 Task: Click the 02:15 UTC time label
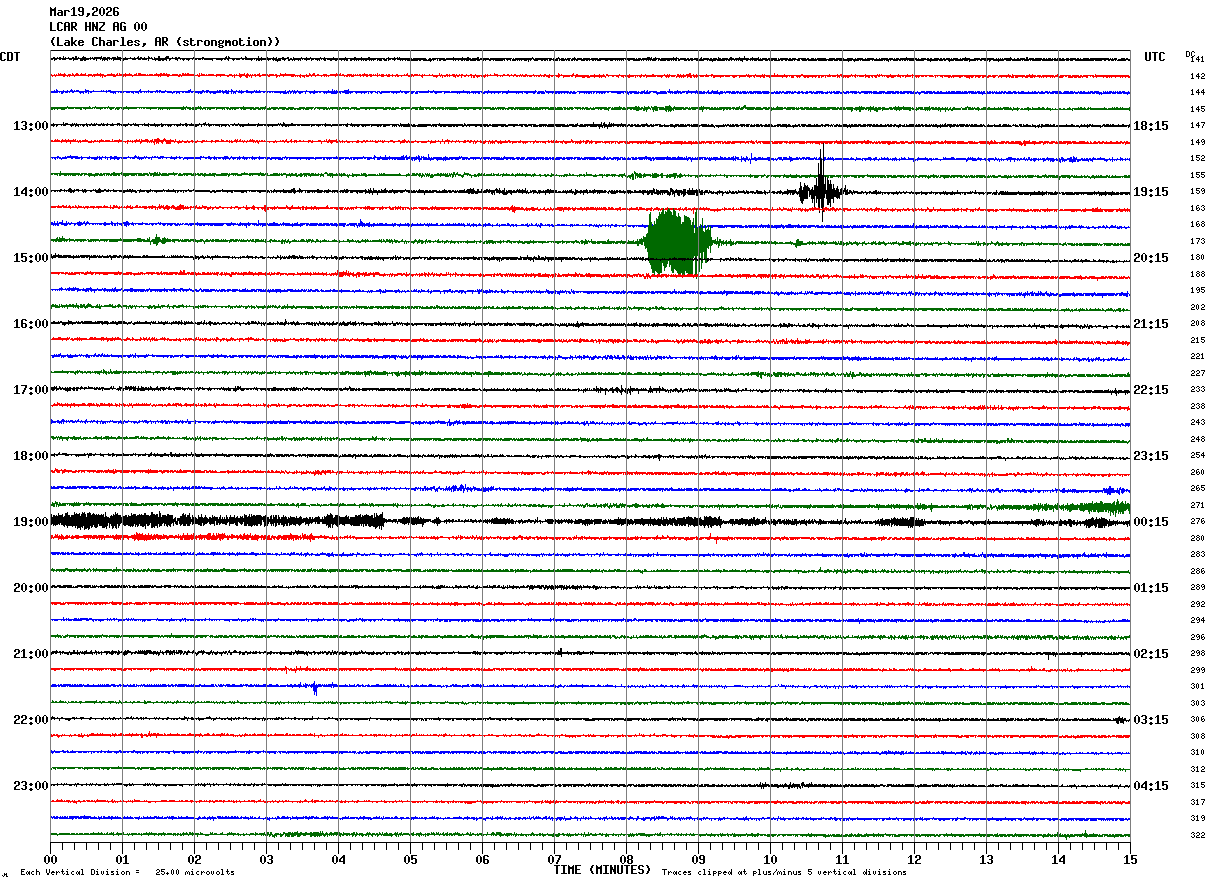(1151, 654)
